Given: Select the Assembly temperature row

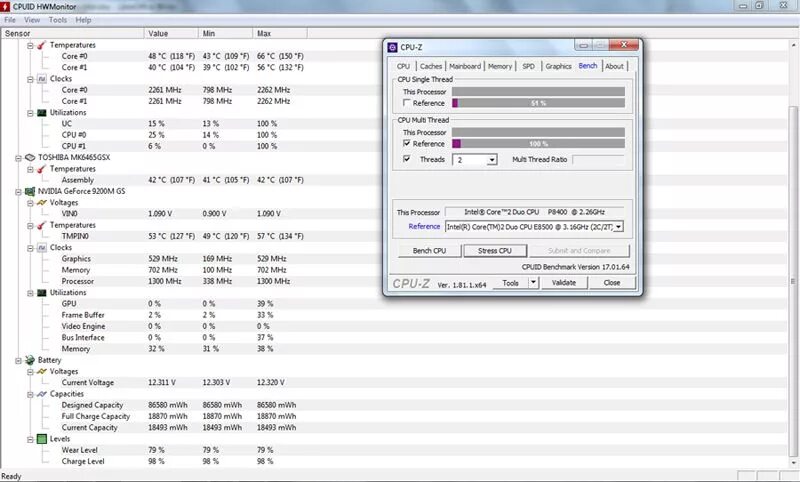Looking at the screenshot, I should (394, 180).
